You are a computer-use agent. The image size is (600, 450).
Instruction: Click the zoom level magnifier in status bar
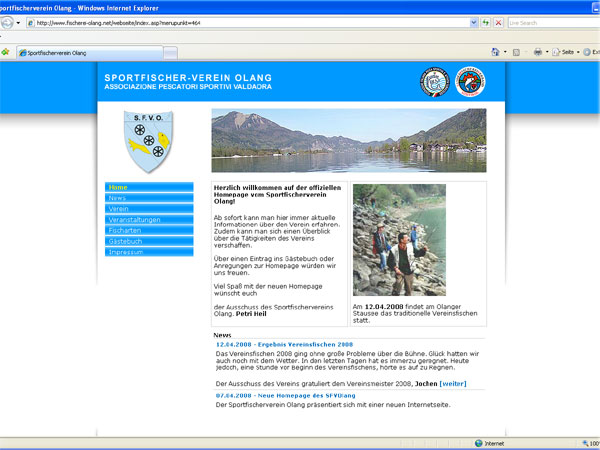pos(585,443)
